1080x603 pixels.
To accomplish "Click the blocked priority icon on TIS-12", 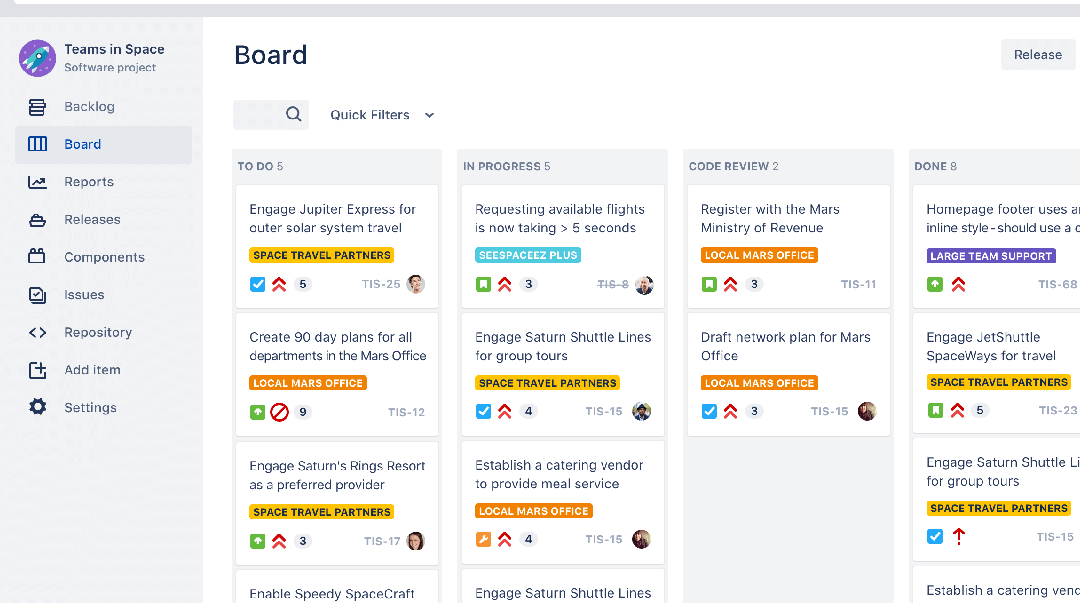I will (x=279, y=412).
